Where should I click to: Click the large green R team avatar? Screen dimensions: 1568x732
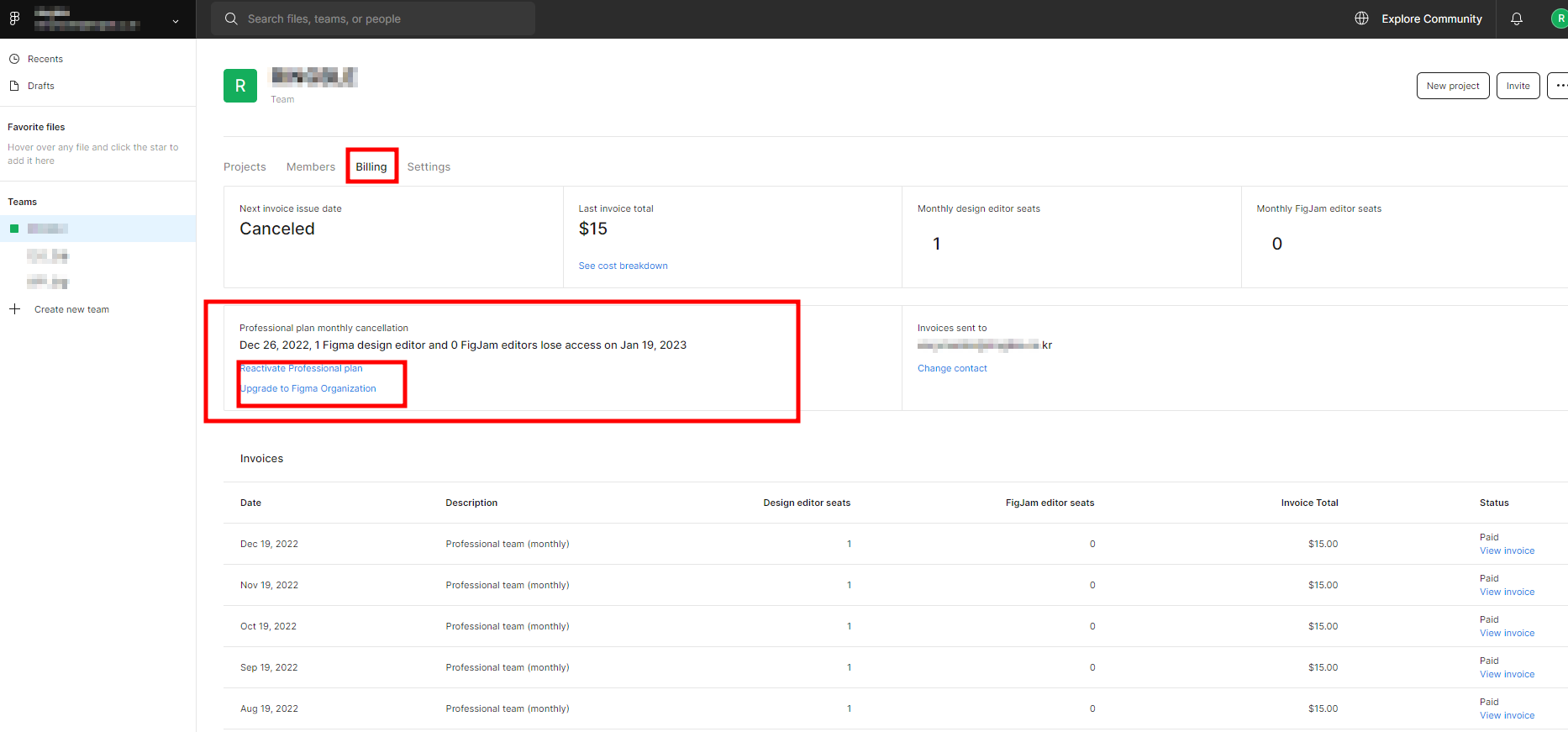(x=240, y=86)
